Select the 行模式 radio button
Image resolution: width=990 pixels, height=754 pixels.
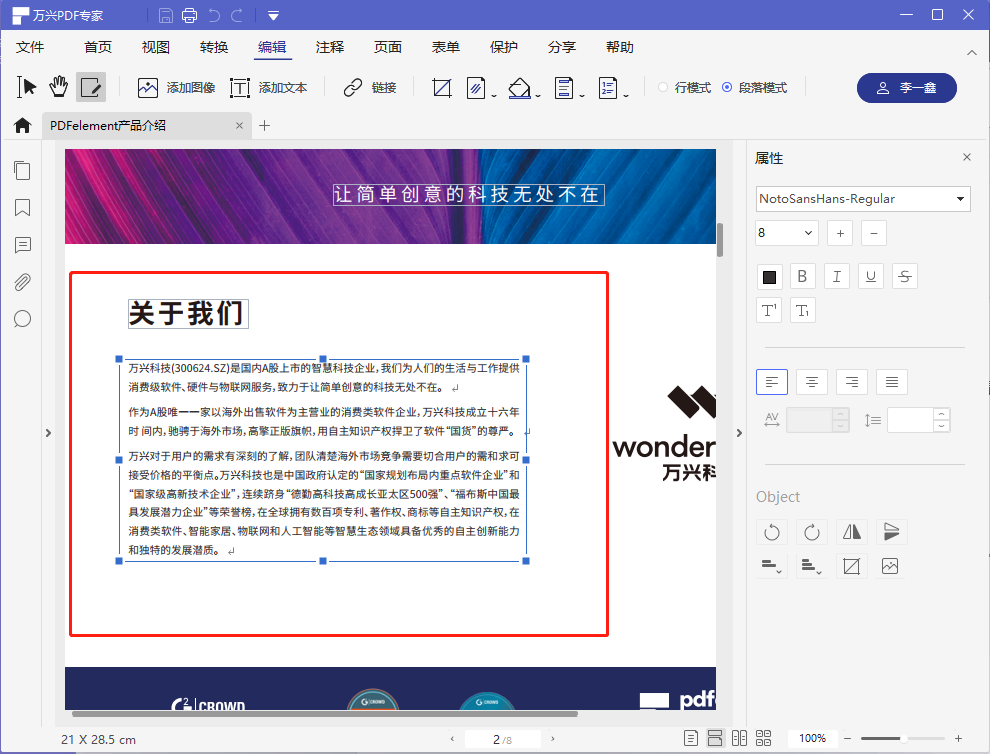click(x=663, y=87)
